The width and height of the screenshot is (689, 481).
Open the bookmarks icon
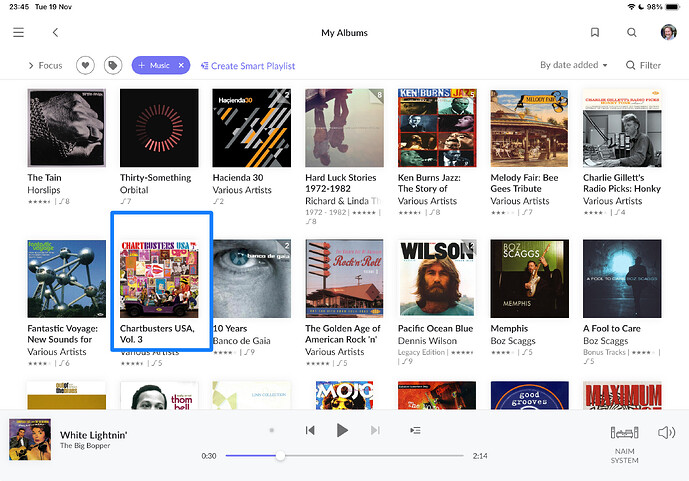pyautogui.click(x=595, y=33)
